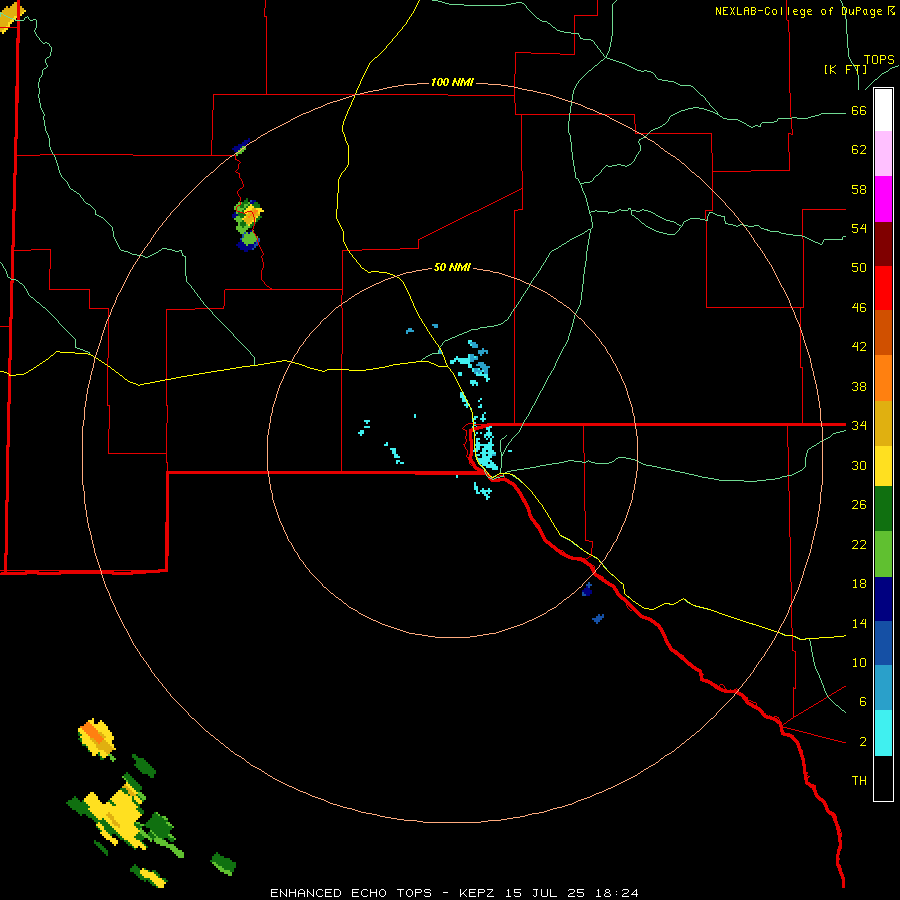This screenshot has height=900, width=900.
Task: Click the '34' legend value
Action: pos(859,426)
